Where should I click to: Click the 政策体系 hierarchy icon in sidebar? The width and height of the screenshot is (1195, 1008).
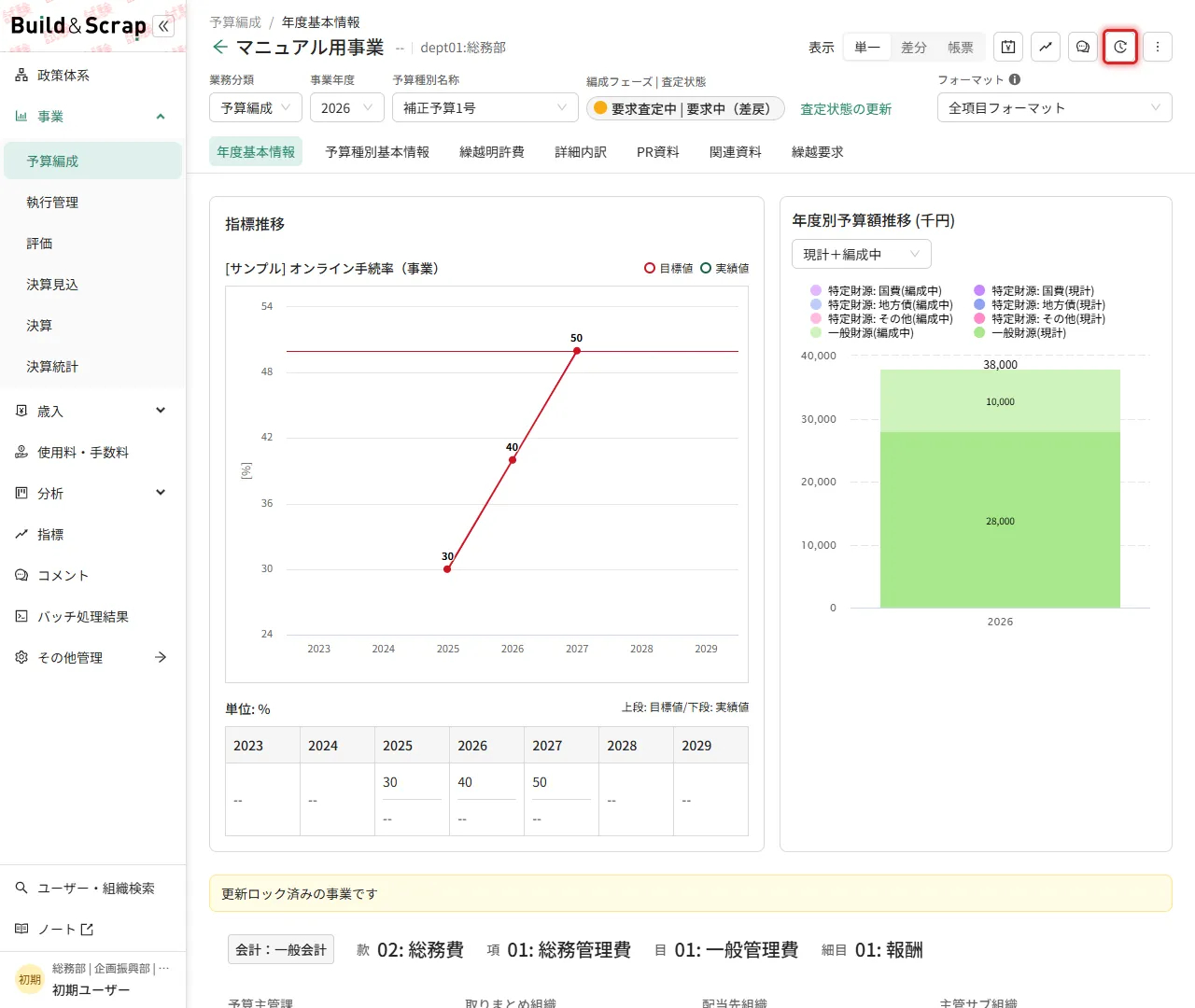(21, 75)
